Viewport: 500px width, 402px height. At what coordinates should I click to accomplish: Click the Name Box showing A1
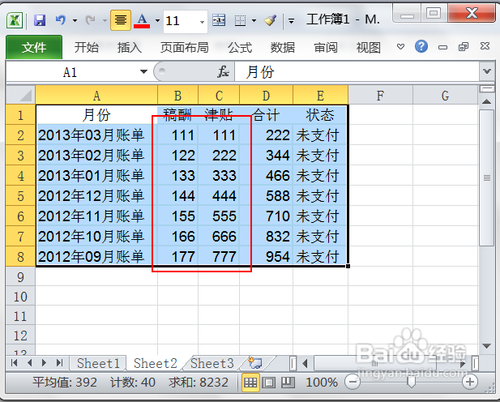(70, 72)
